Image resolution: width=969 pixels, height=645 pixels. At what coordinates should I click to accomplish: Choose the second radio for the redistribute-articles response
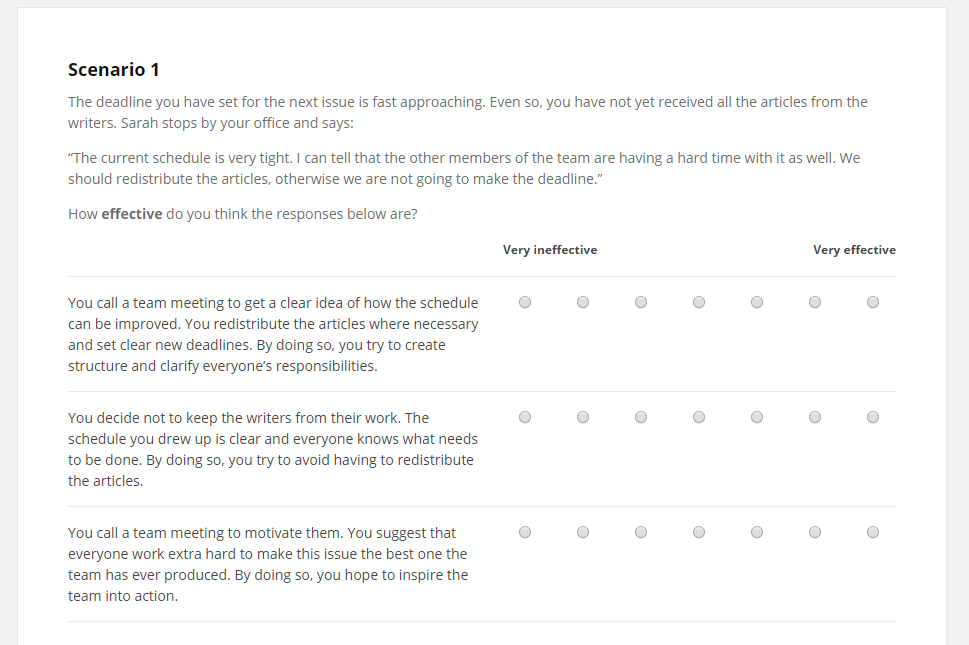pos(583,302)
